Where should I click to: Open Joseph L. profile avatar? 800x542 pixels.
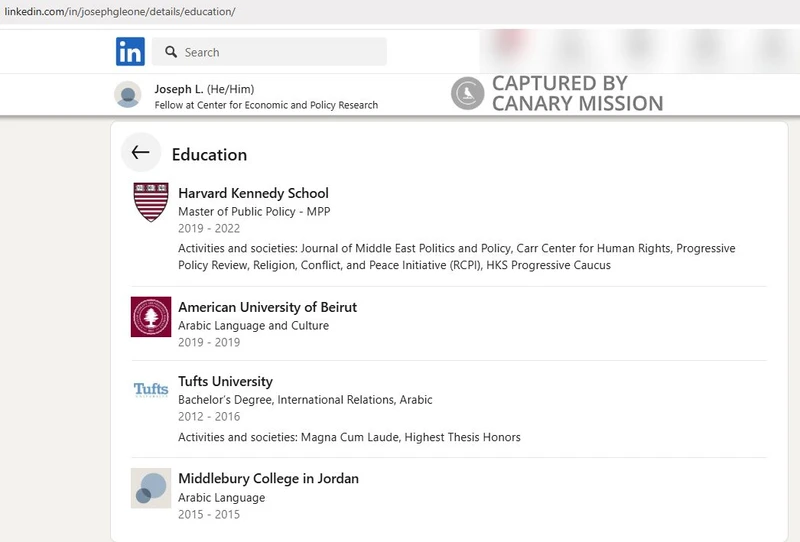point(128,95)
